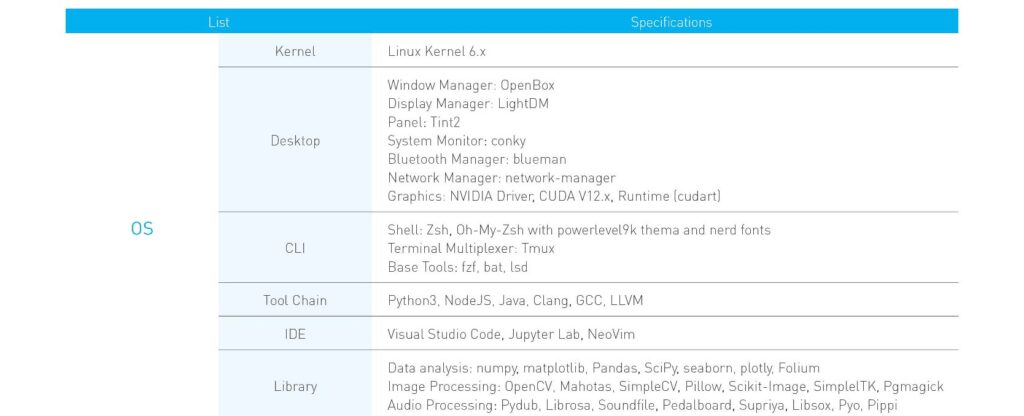Click the Graphics NVIDIA Driver line
1024x416 pixels.
554,196
